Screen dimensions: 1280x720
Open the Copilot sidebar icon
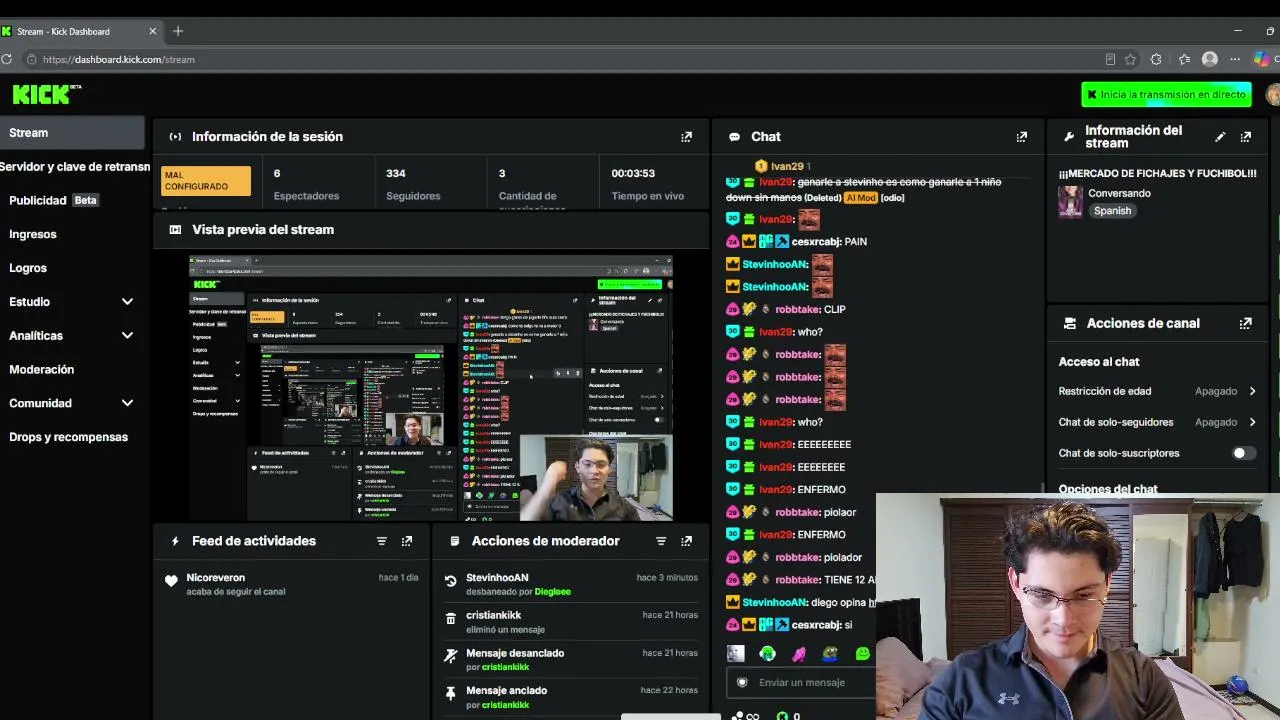pyautogui.click(x=1261, y=59)
